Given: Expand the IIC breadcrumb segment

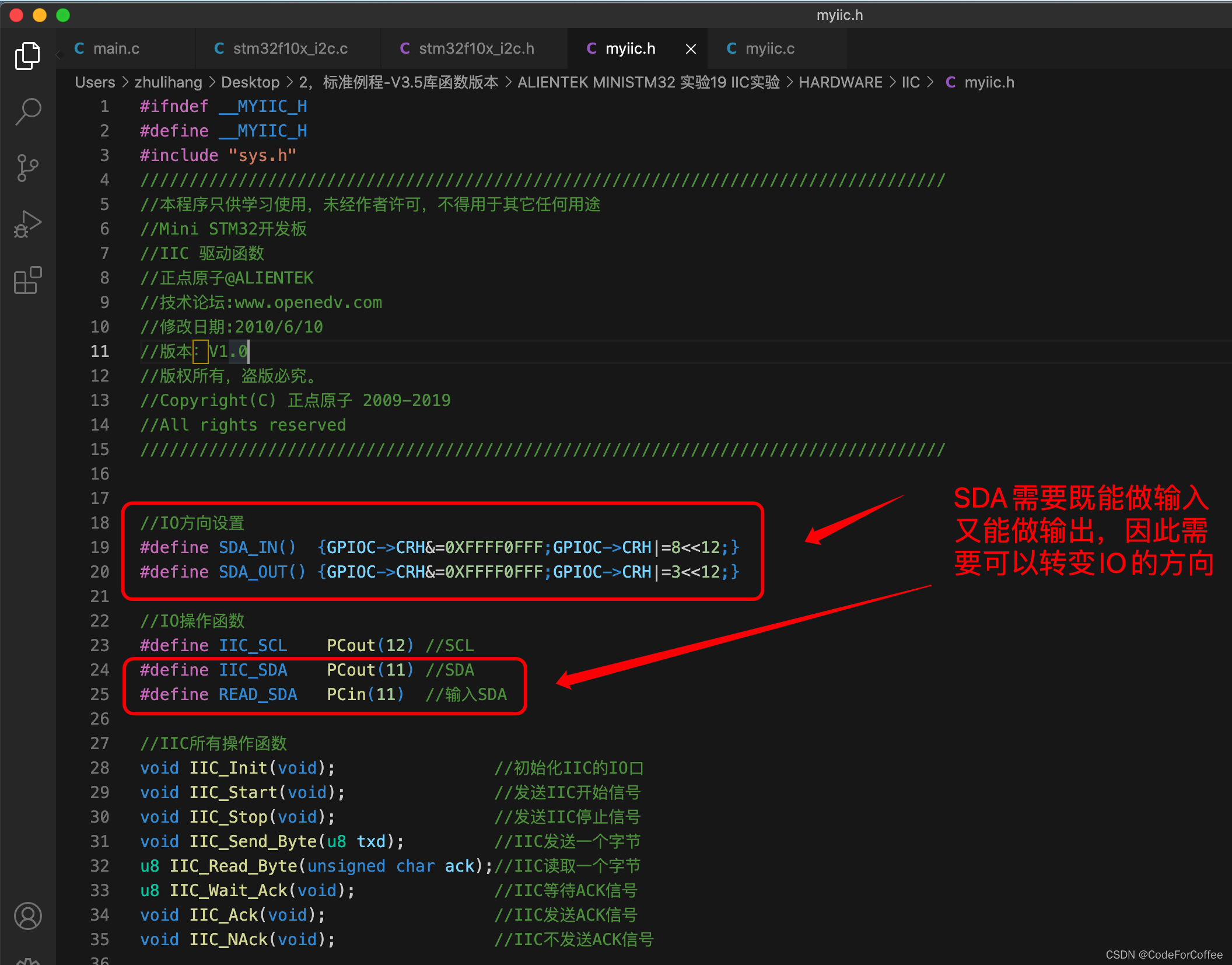Looking at the screenshot, I should (910, 82).
